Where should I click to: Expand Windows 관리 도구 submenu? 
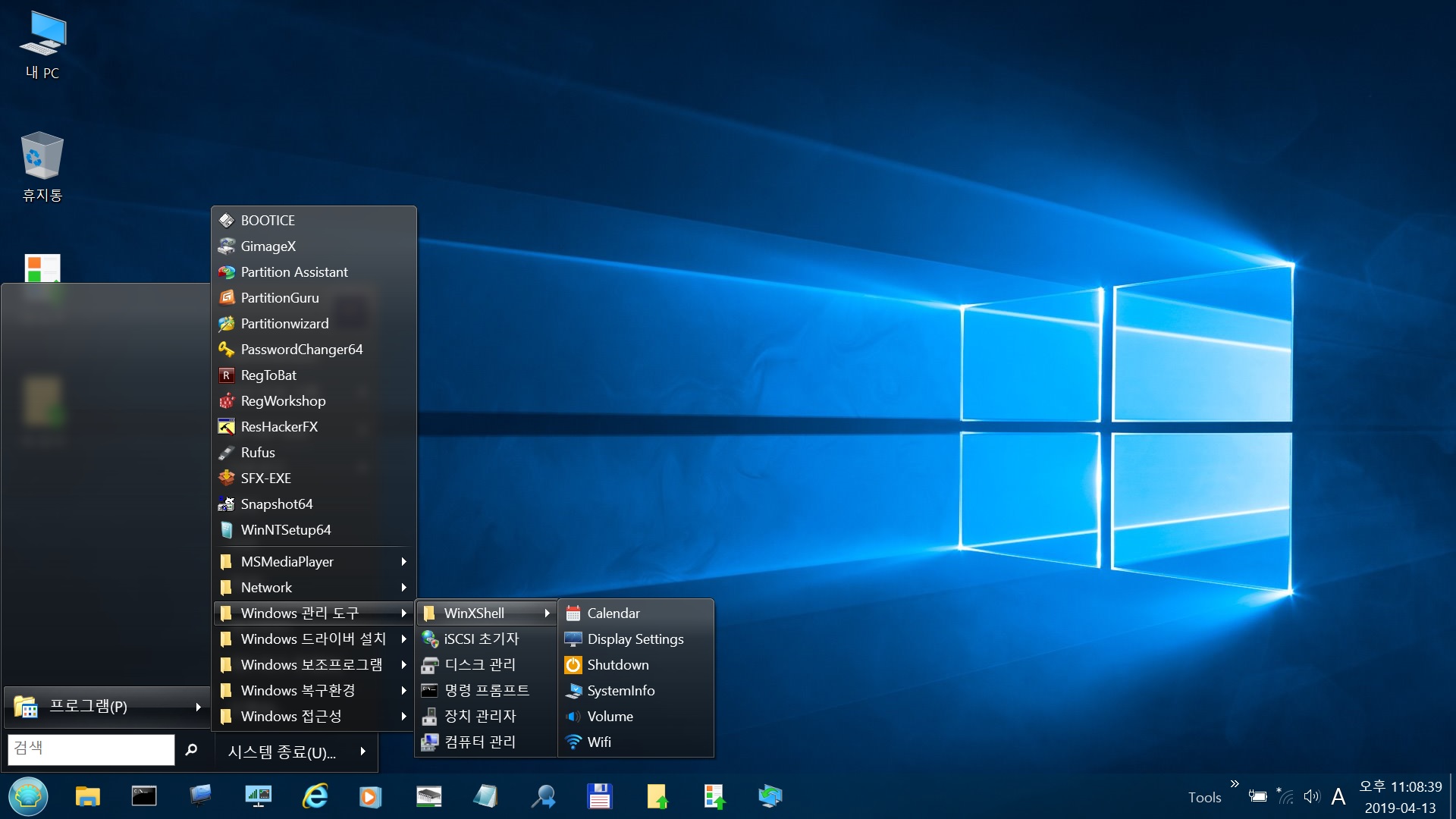click(x=314, y=613)
